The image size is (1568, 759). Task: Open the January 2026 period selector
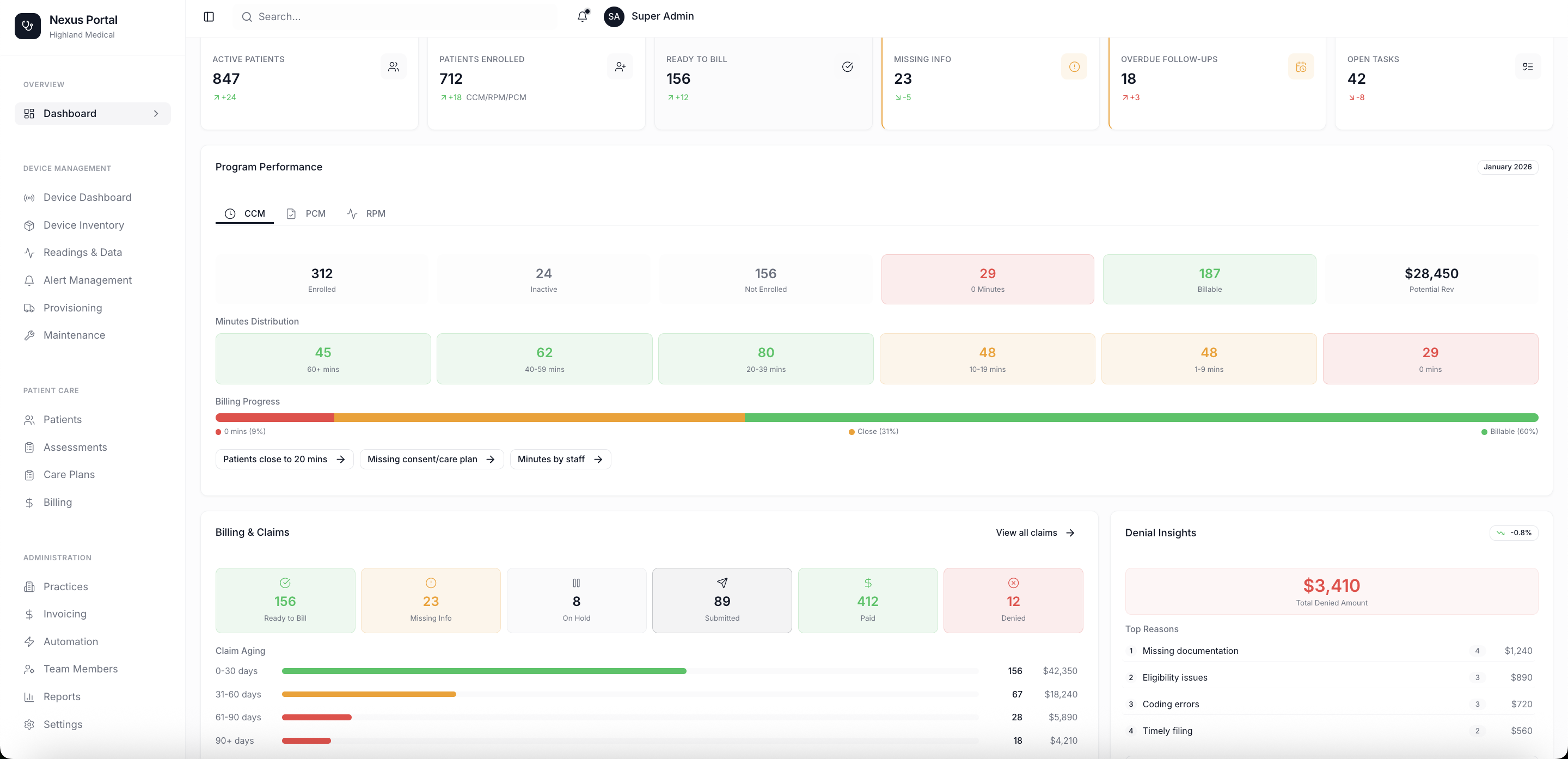pos(1506,167)
